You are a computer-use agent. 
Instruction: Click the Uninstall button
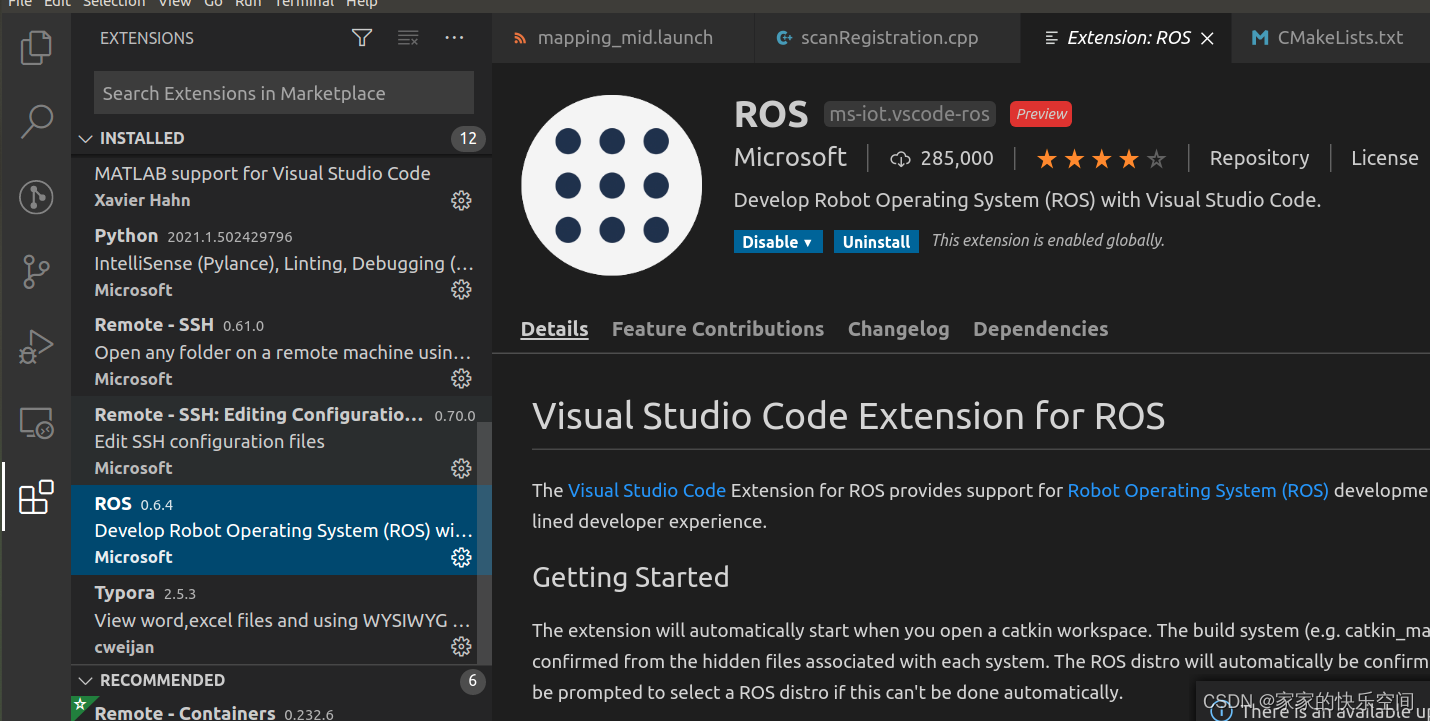click(x=876, y=241)
